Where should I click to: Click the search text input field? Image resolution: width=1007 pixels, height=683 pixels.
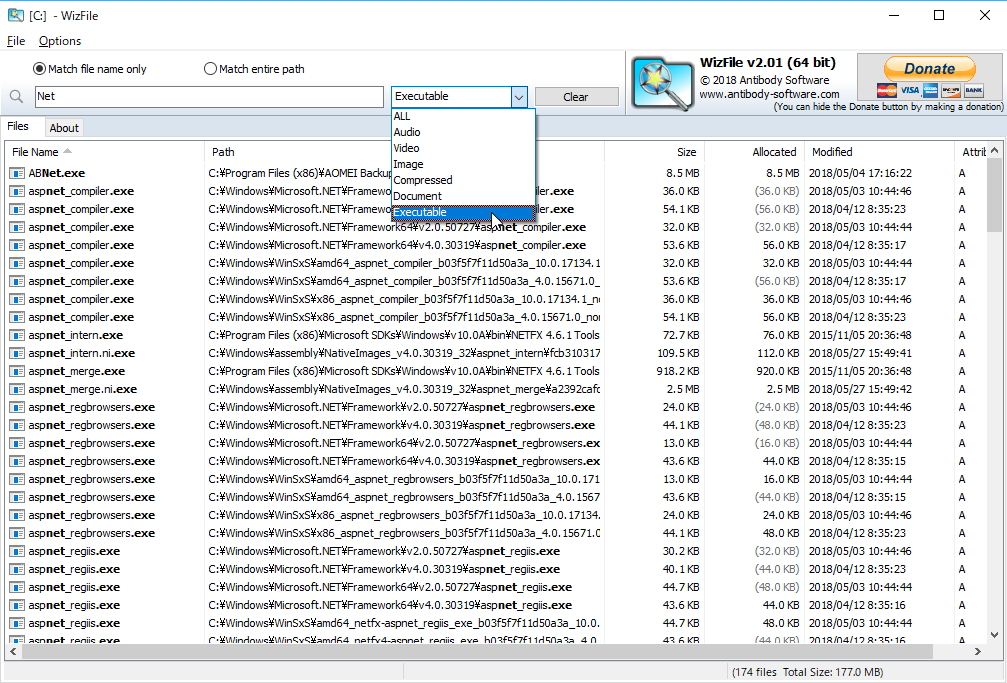209,97
